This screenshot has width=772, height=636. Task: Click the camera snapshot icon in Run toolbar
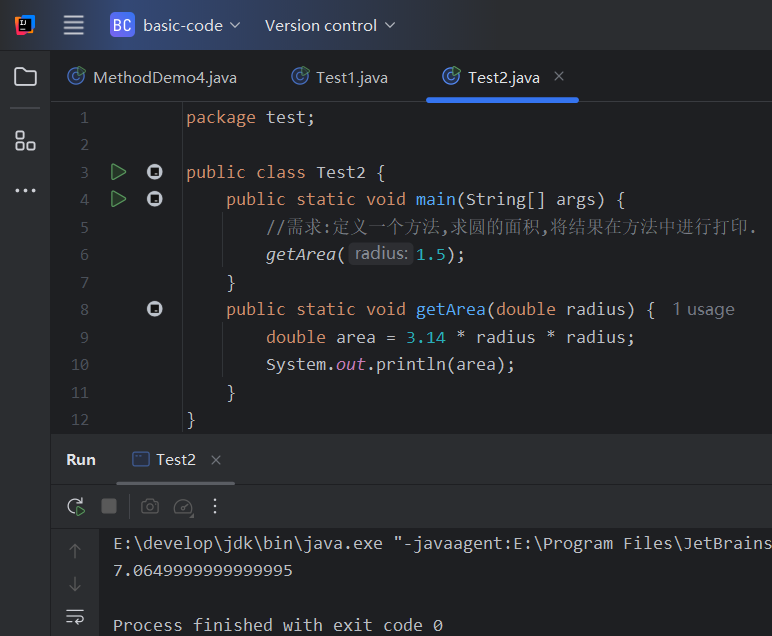coord(150,506)
